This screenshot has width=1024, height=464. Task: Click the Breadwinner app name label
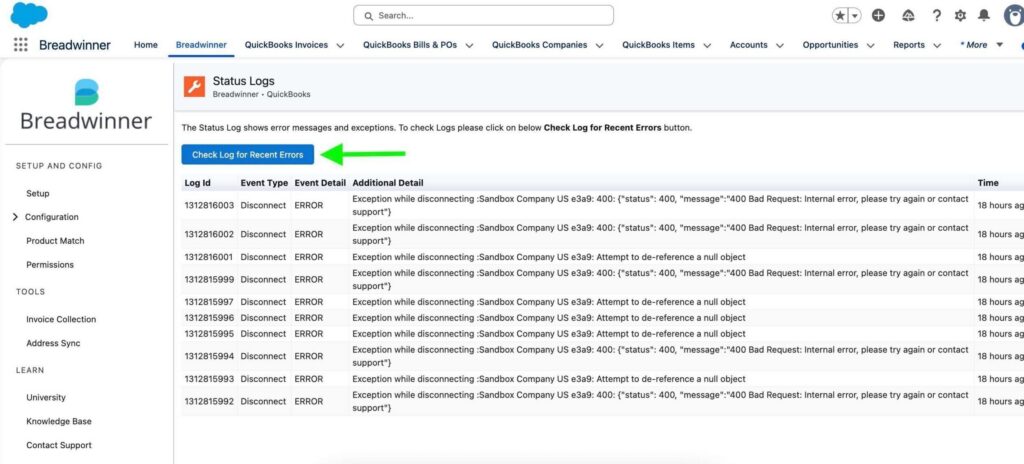(x=74, y=45)
